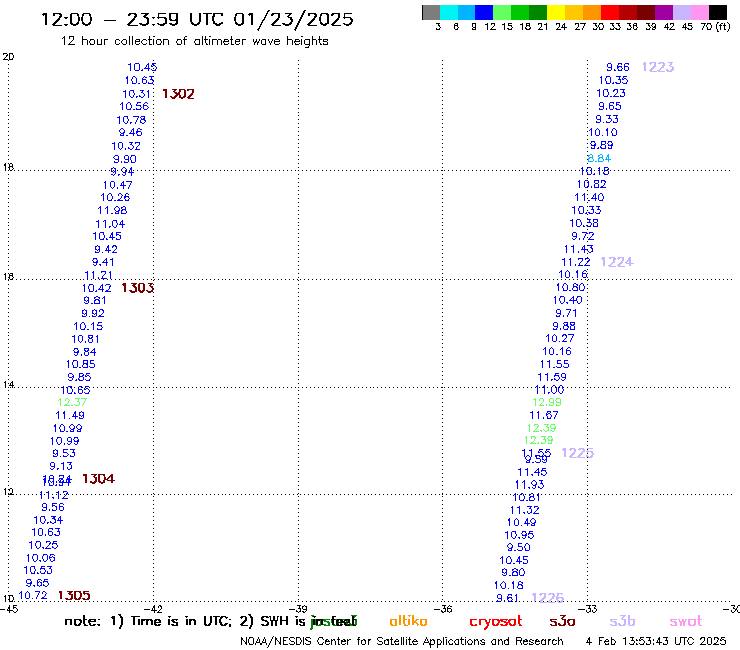Click the wave height reading 10.78

(131, 120)
